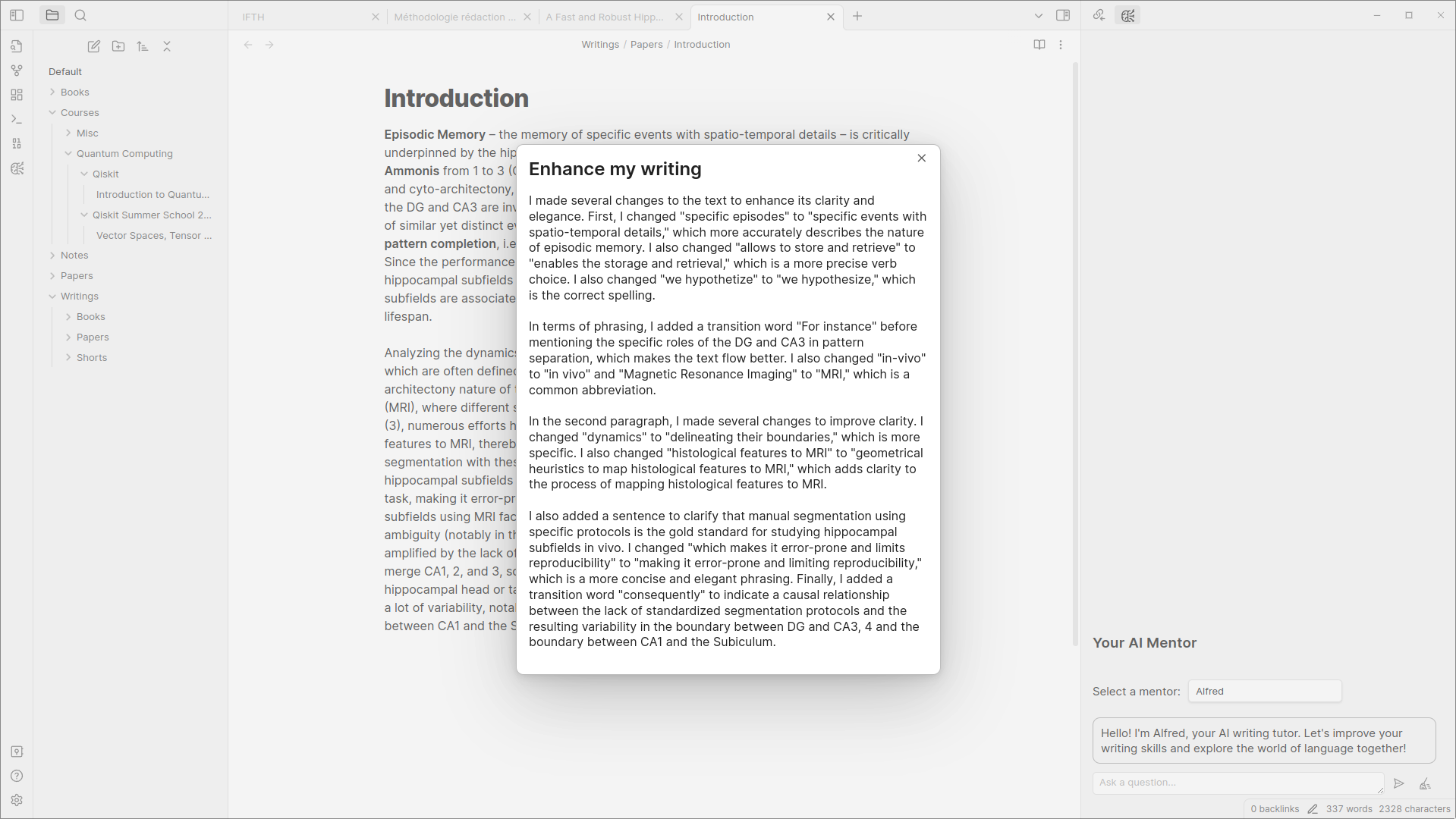The width and height of the screenshot is (1456, 819).
Task: Click the word count in status bar
Action: tap(1349, 809)
